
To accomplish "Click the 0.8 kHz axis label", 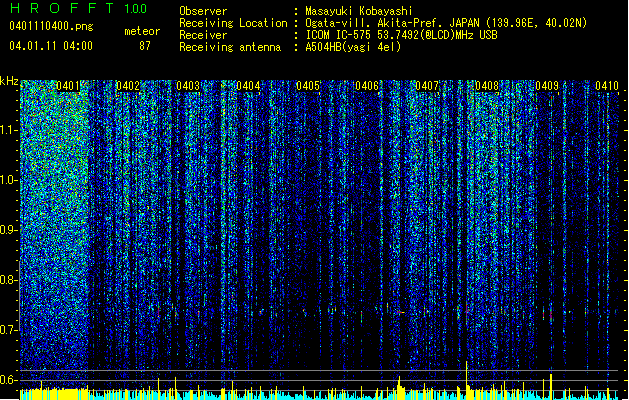I will pos(8,280).
